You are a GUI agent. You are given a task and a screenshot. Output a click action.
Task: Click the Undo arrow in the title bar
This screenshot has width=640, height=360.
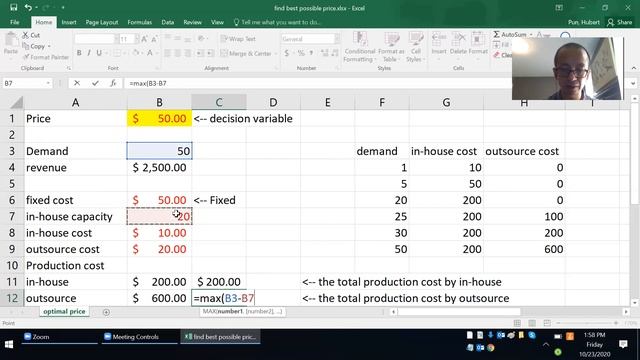[x=28, y=7]
